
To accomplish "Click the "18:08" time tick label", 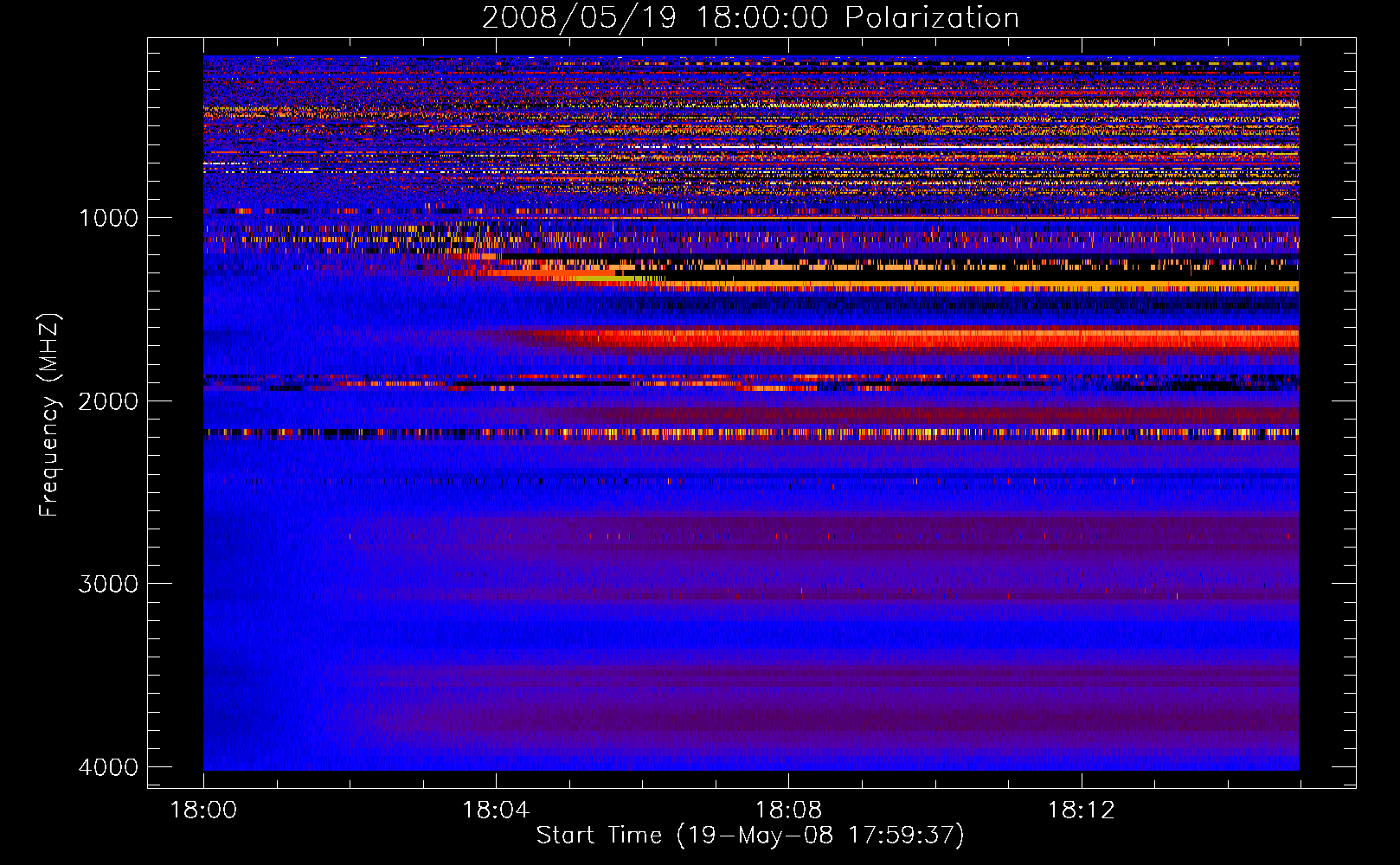I will [x=788, y=810].
